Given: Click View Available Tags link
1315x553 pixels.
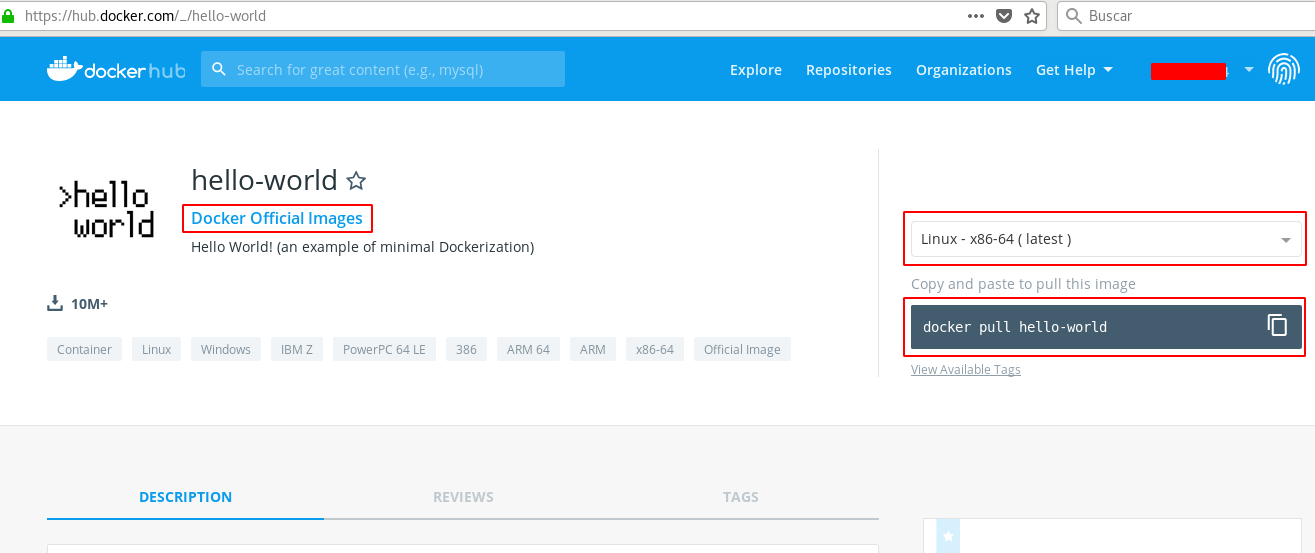Looking at the screenshot, I should point(965,370).
